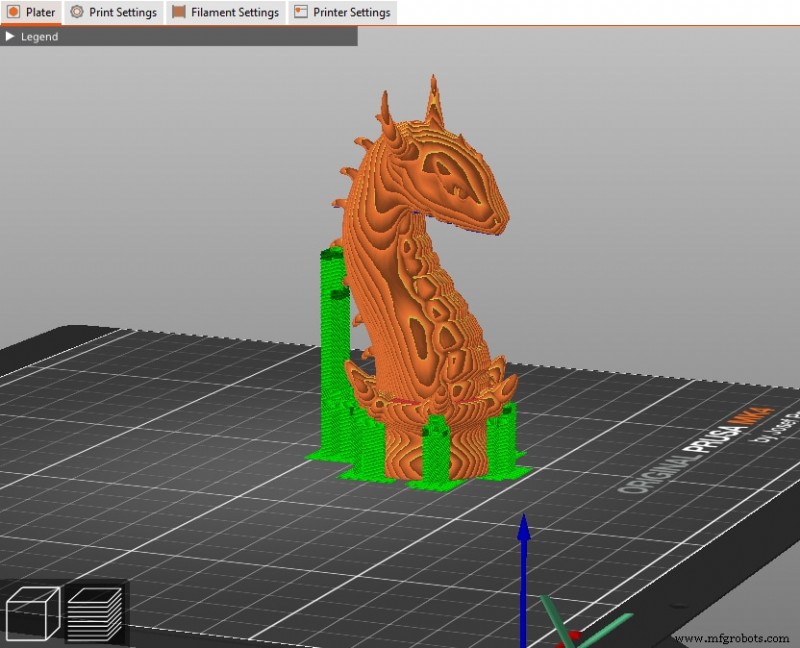Click the orange dragon model

(429, 276)
